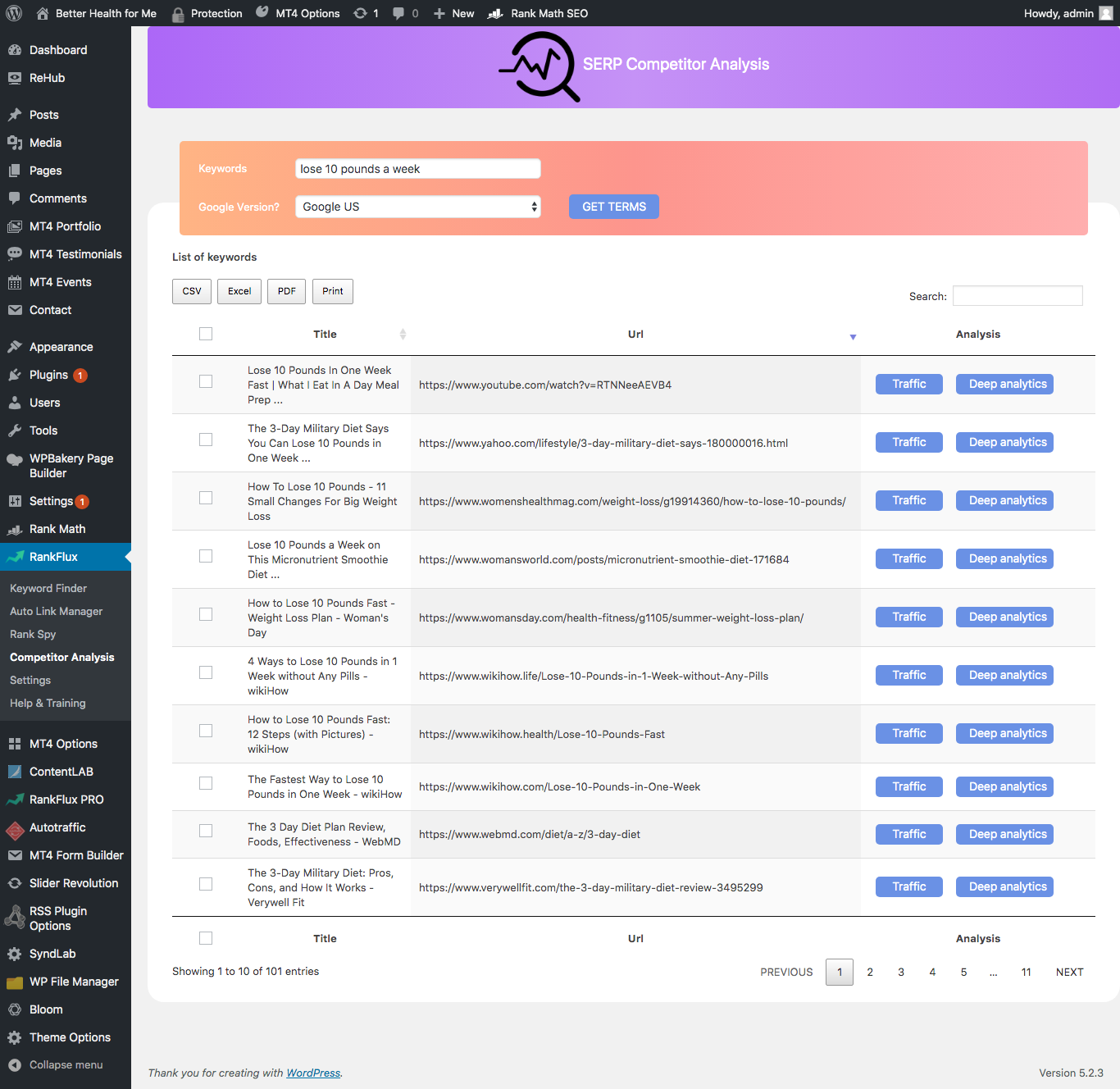Tick the womansworld smoothie row checkbox
Viewport: 1120px width, 1089px height.
pyautogui.click(x=206, y=556)
